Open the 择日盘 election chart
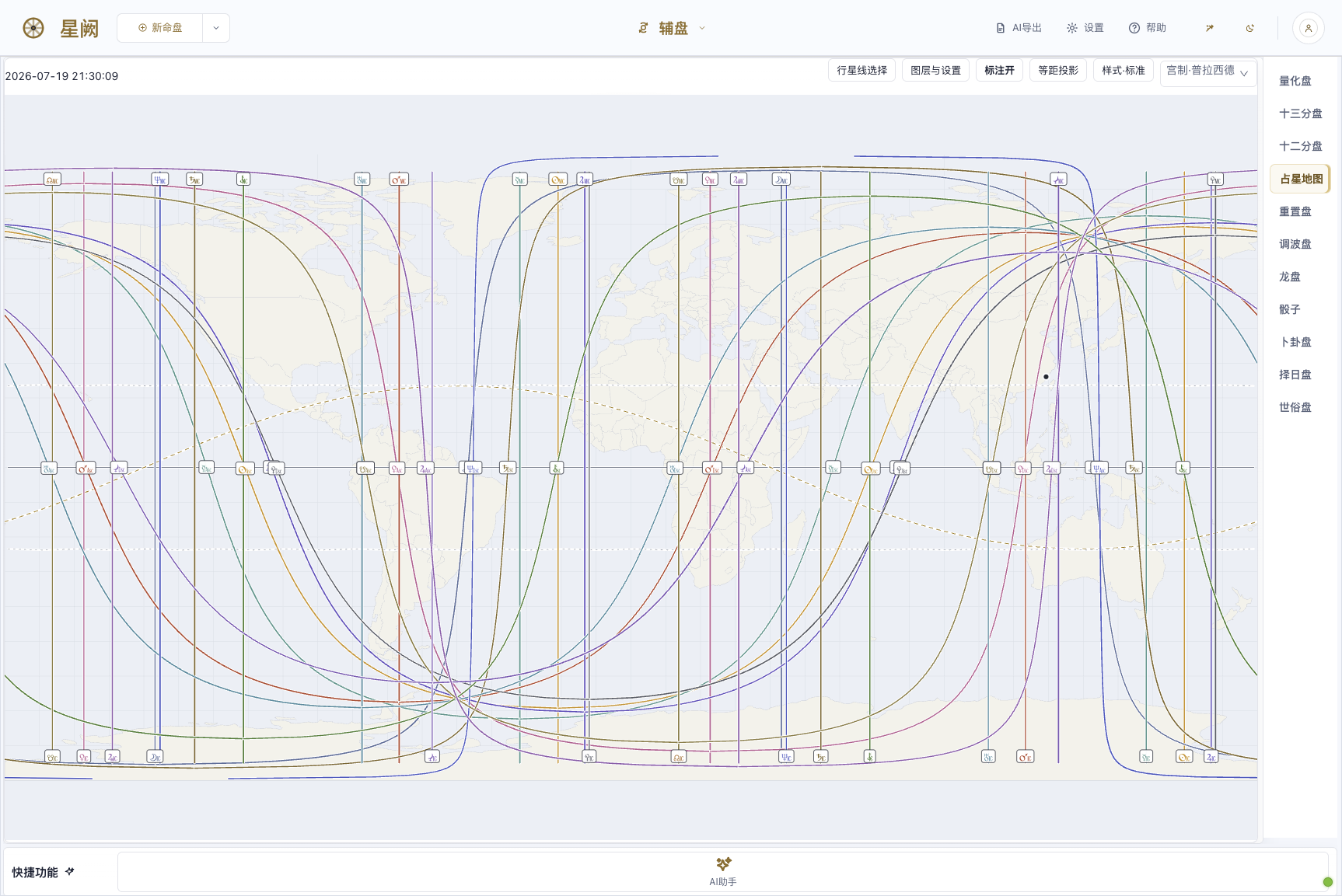1342x896 pixels. 1295,375
